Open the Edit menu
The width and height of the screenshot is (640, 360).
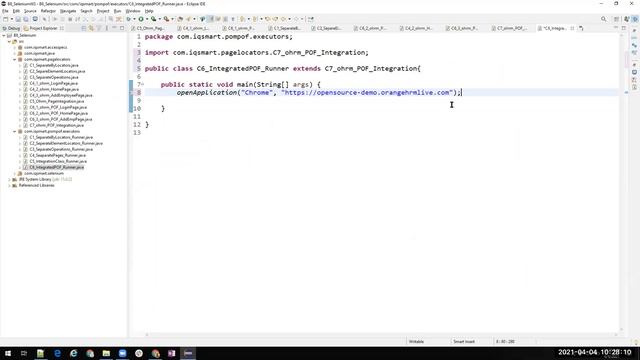16,11
